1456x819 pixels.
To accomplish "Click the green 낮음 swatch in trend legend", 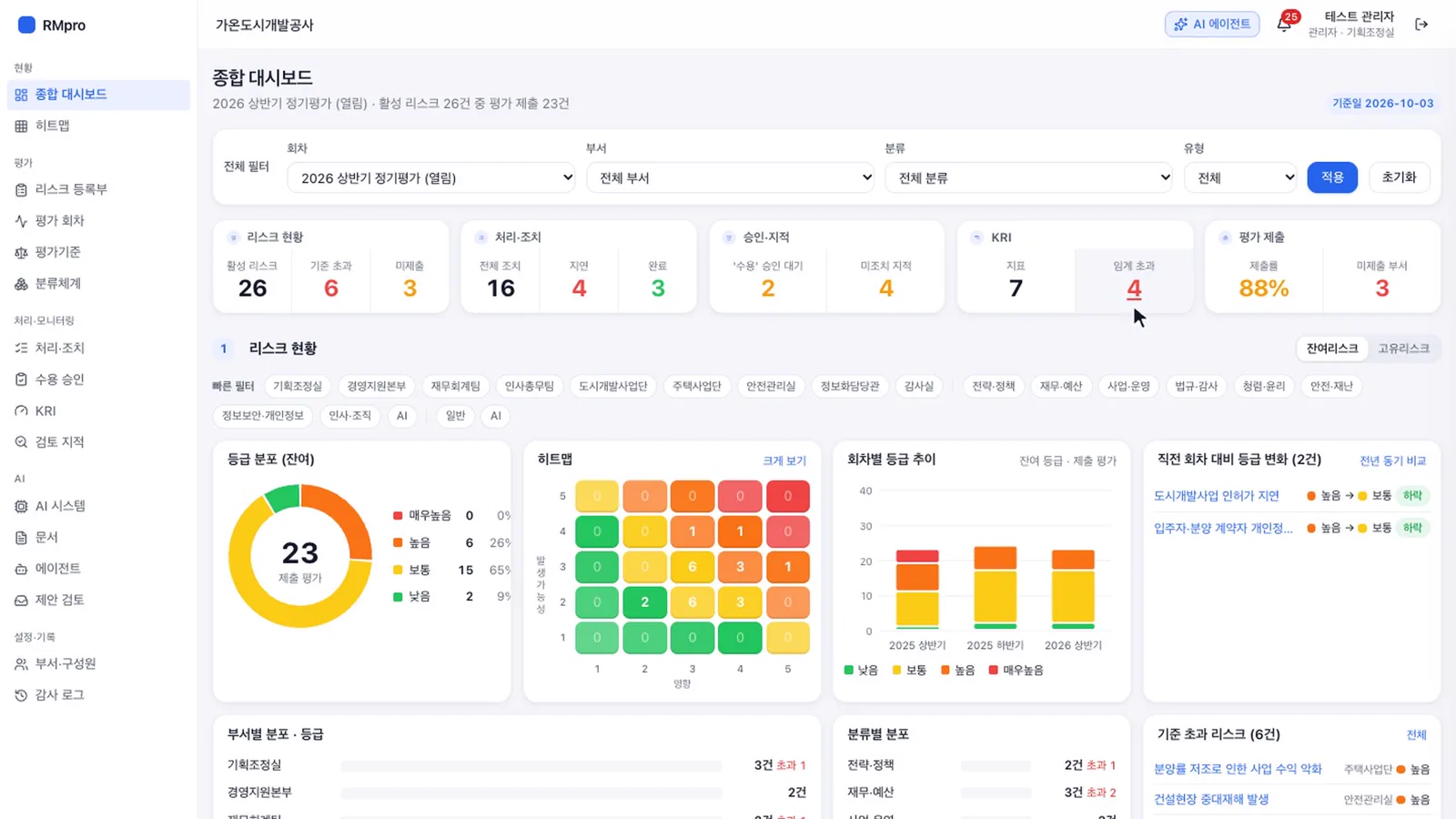I will click(x=849, y=671).
